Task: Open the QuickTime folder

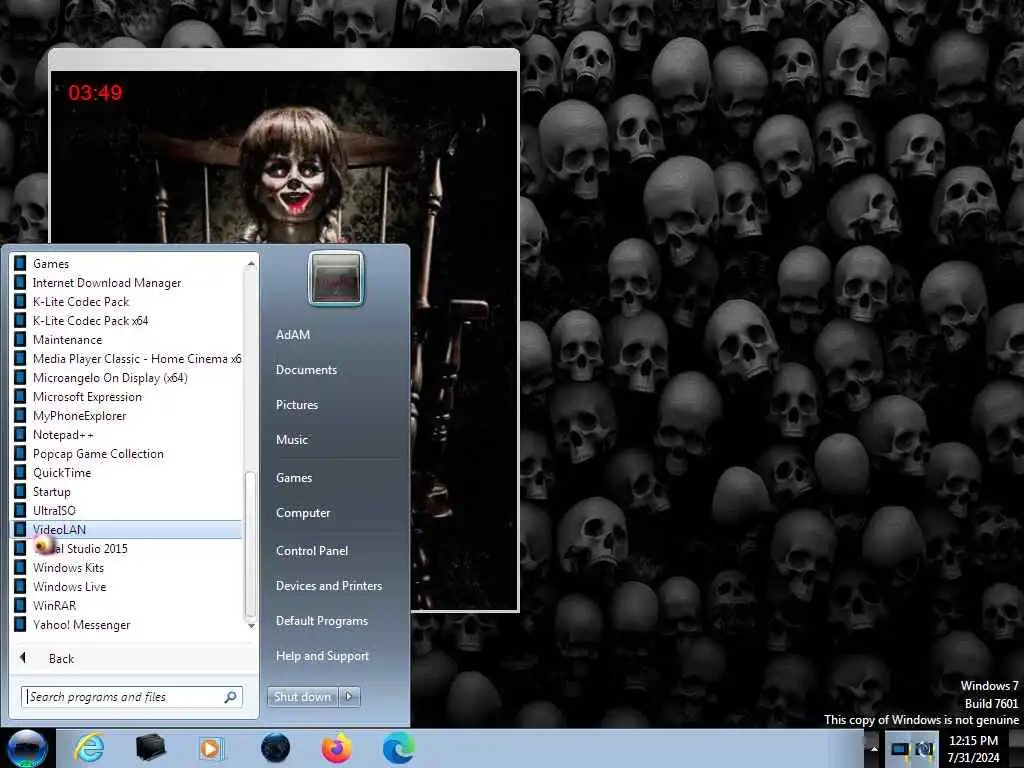Action: click(127, 472)
